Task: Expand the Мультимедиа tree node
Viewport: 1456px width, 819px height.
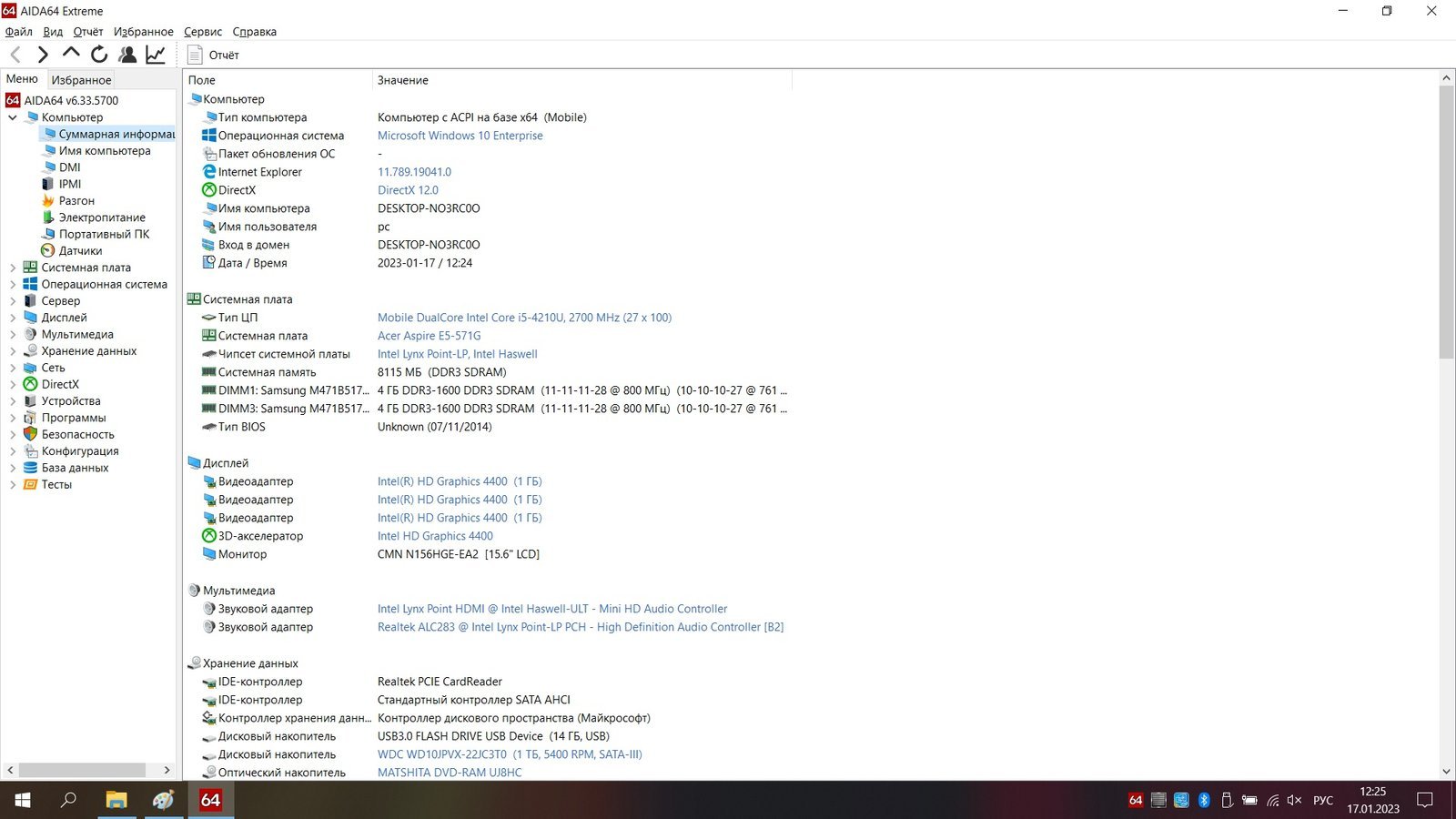Action: pyautogui.click(x=13, y=335)
